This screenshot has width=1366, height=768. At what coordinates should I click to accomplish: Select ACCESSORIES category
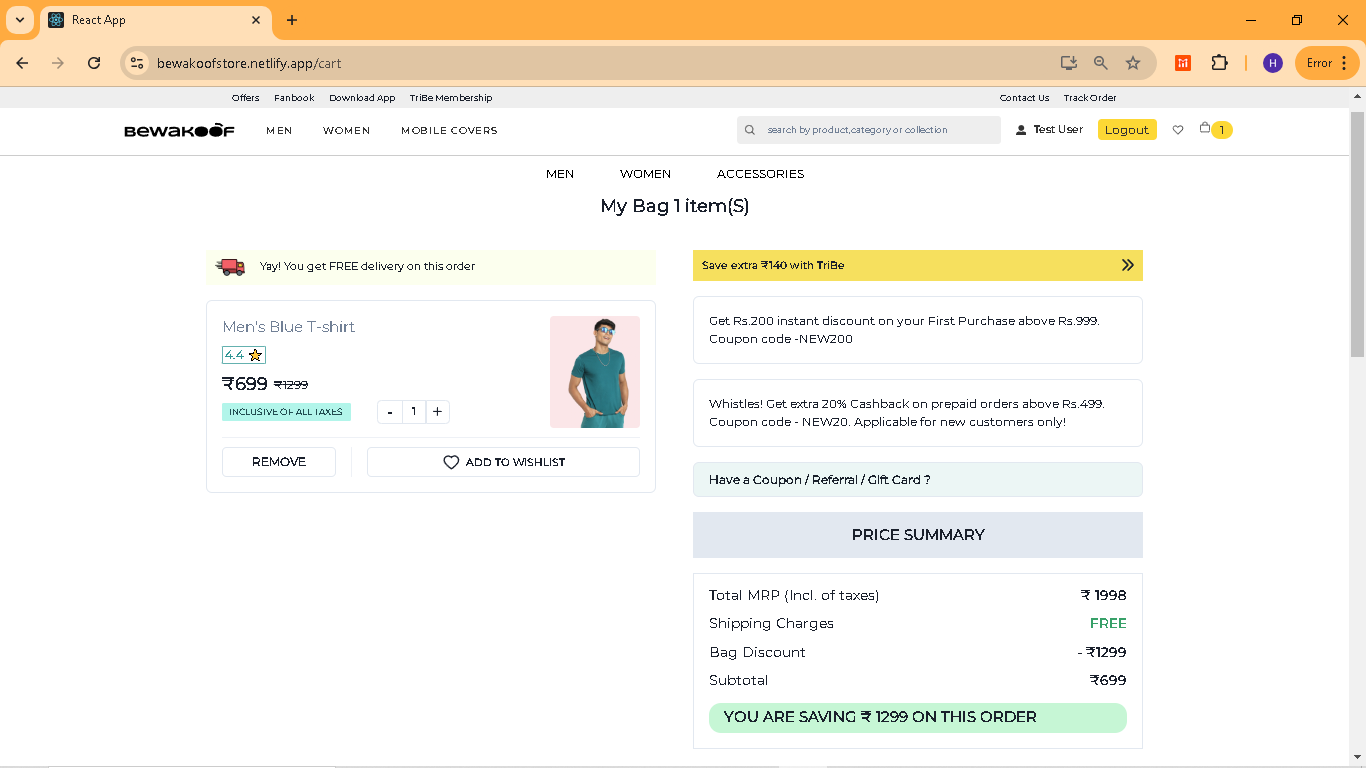(760, 174)
